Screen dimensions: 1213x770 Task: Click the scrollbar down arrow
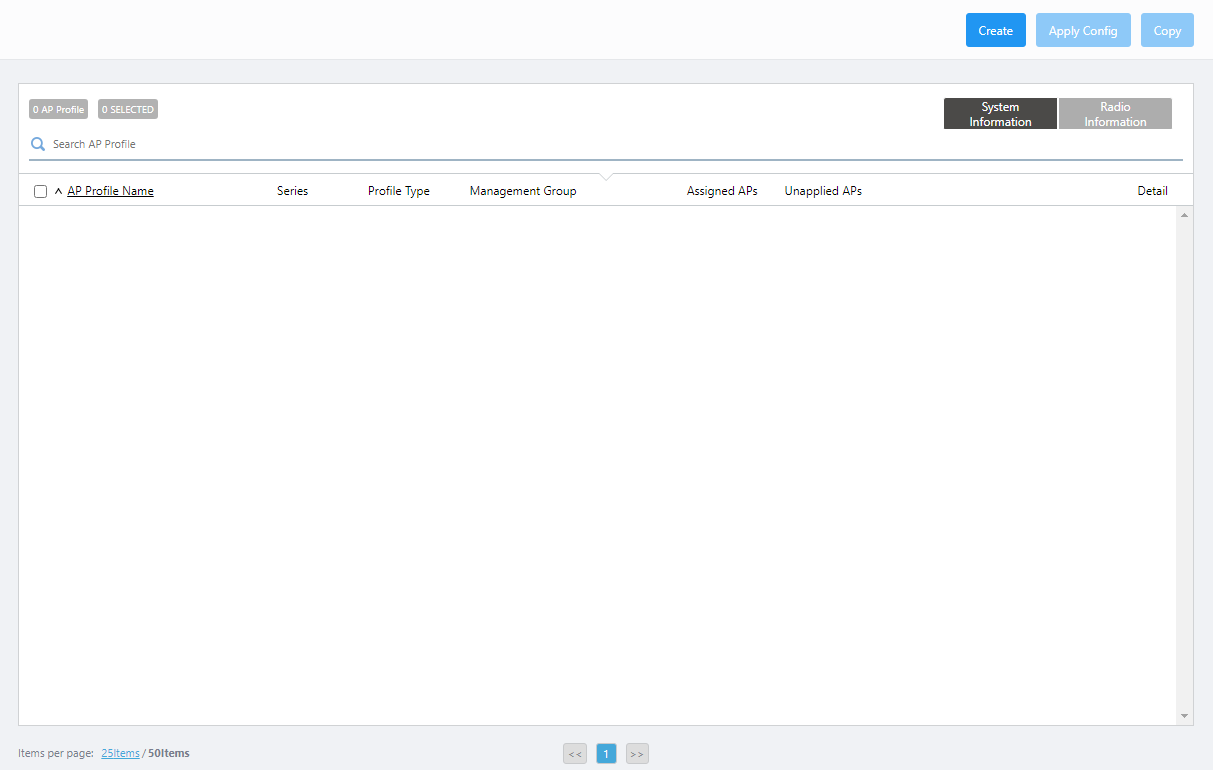point(1185,716)
